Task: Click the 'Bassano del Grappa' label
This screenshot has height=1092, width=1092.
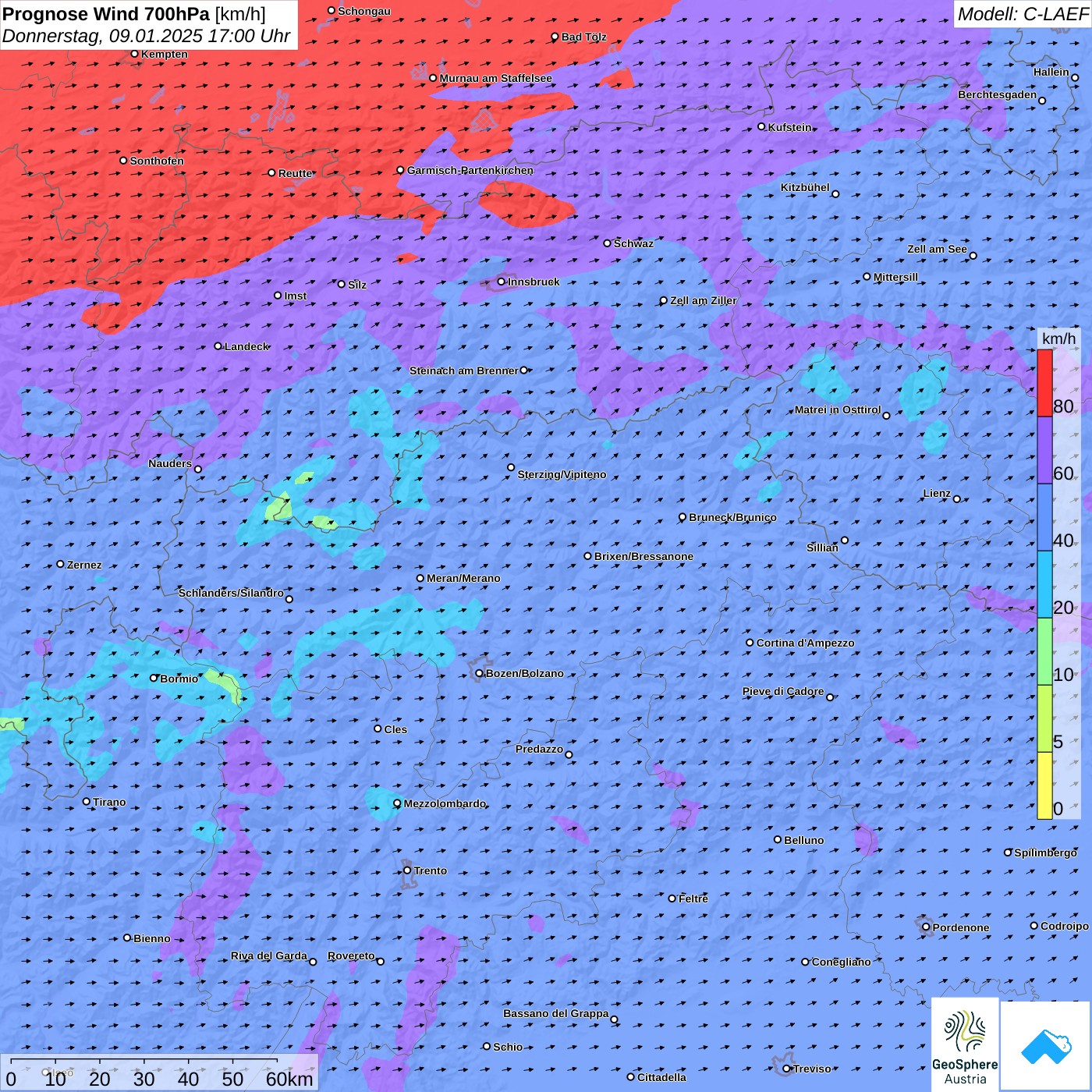Action: pos(555,1013)
